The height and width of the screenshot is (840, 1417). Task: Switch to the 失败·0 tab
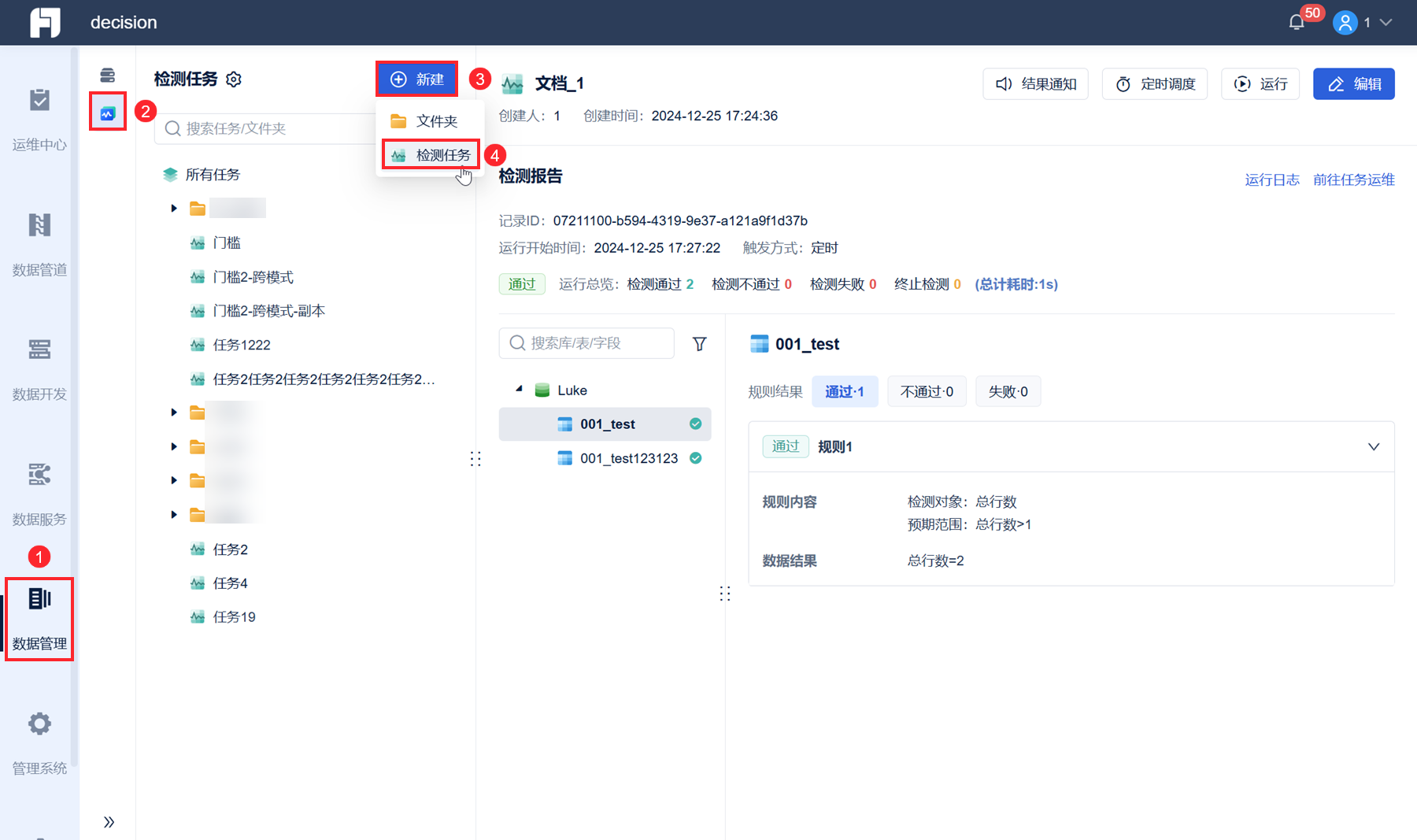click(x=1008, y=391)
